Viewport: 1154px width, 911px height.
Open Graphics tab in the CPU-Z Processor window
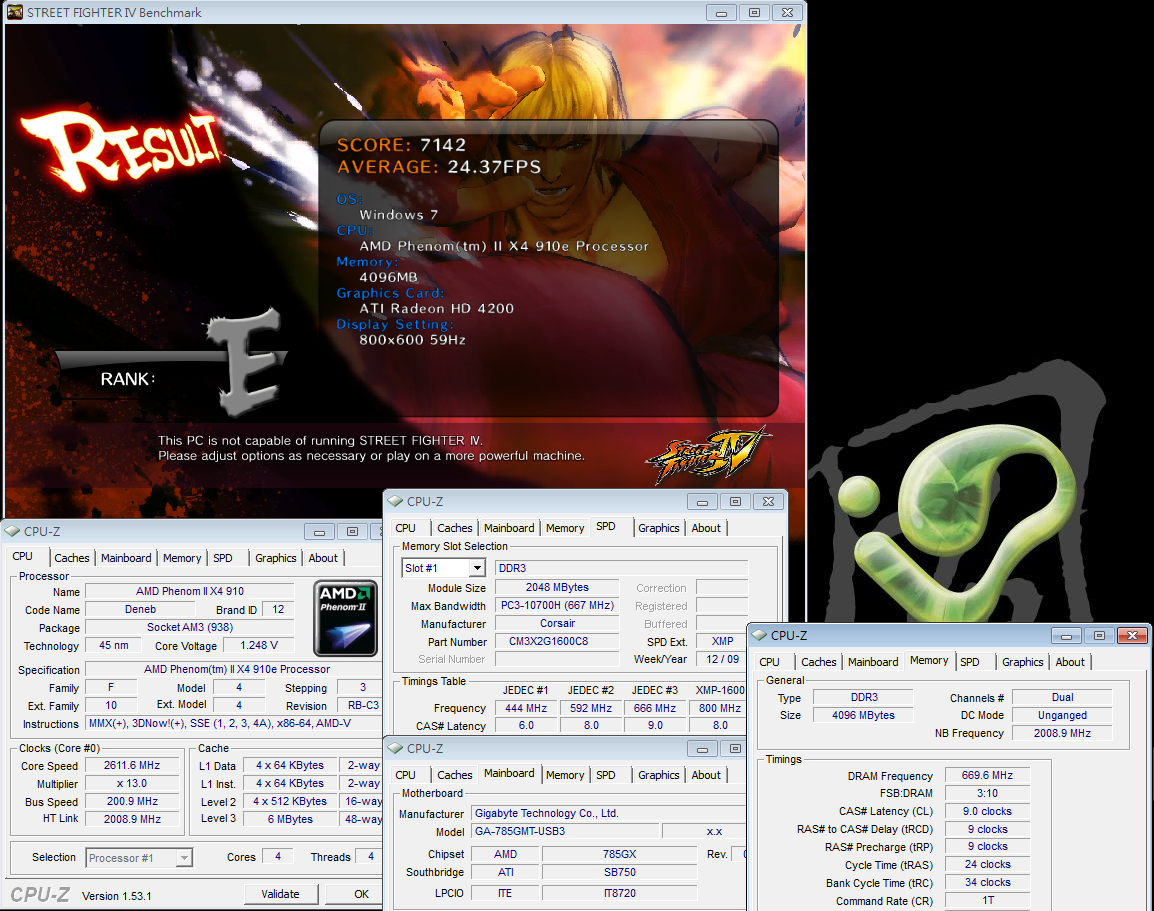pyautogui.click(x=276, y=558)
